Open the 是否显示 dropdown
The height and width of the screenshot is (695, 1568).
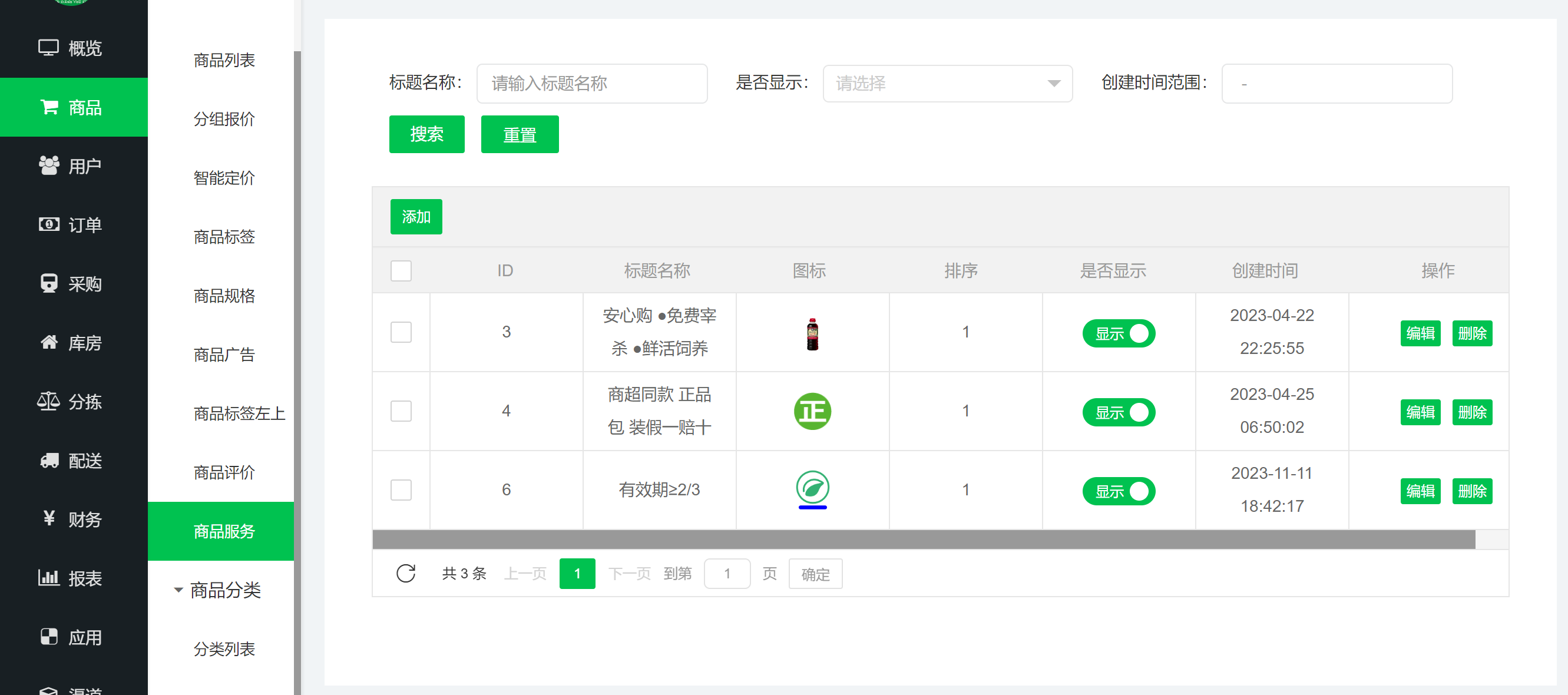click(947, 84)
